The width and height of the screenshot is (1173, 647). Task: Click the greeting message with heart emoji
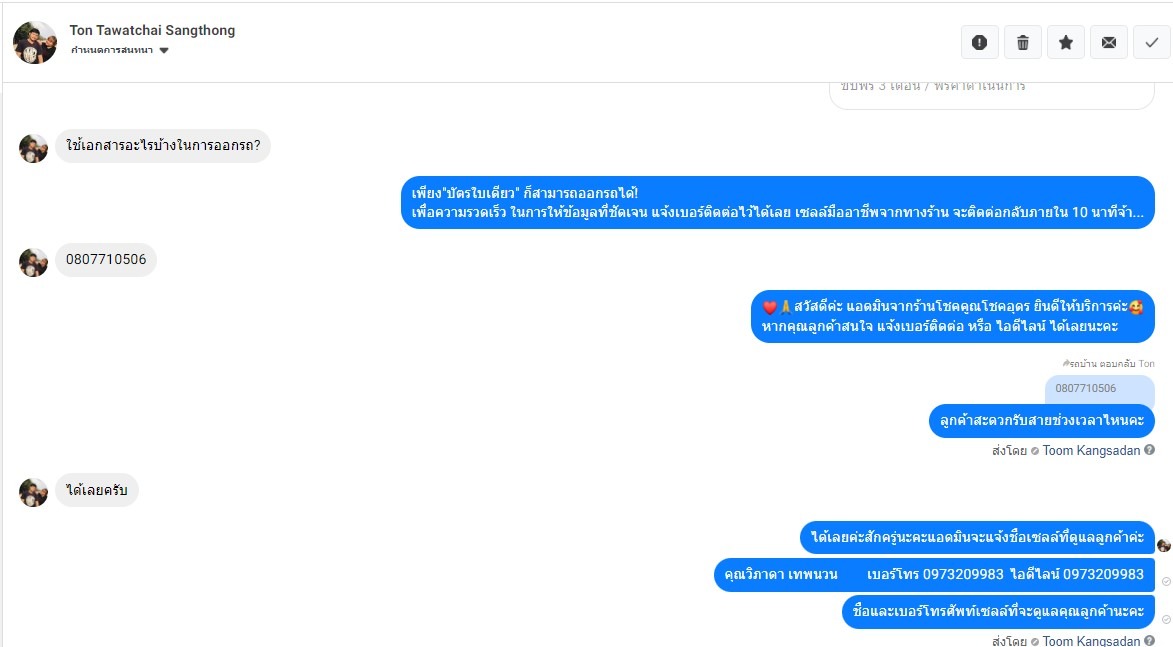(952, 316)
